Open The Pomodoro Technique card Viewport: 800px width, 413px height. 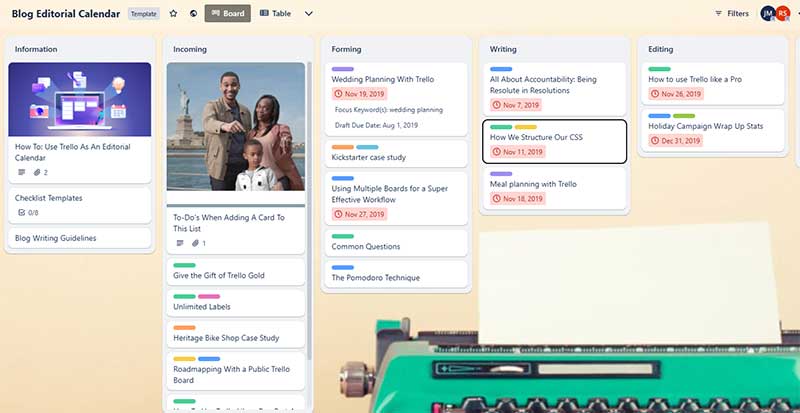tap(375, 277)
